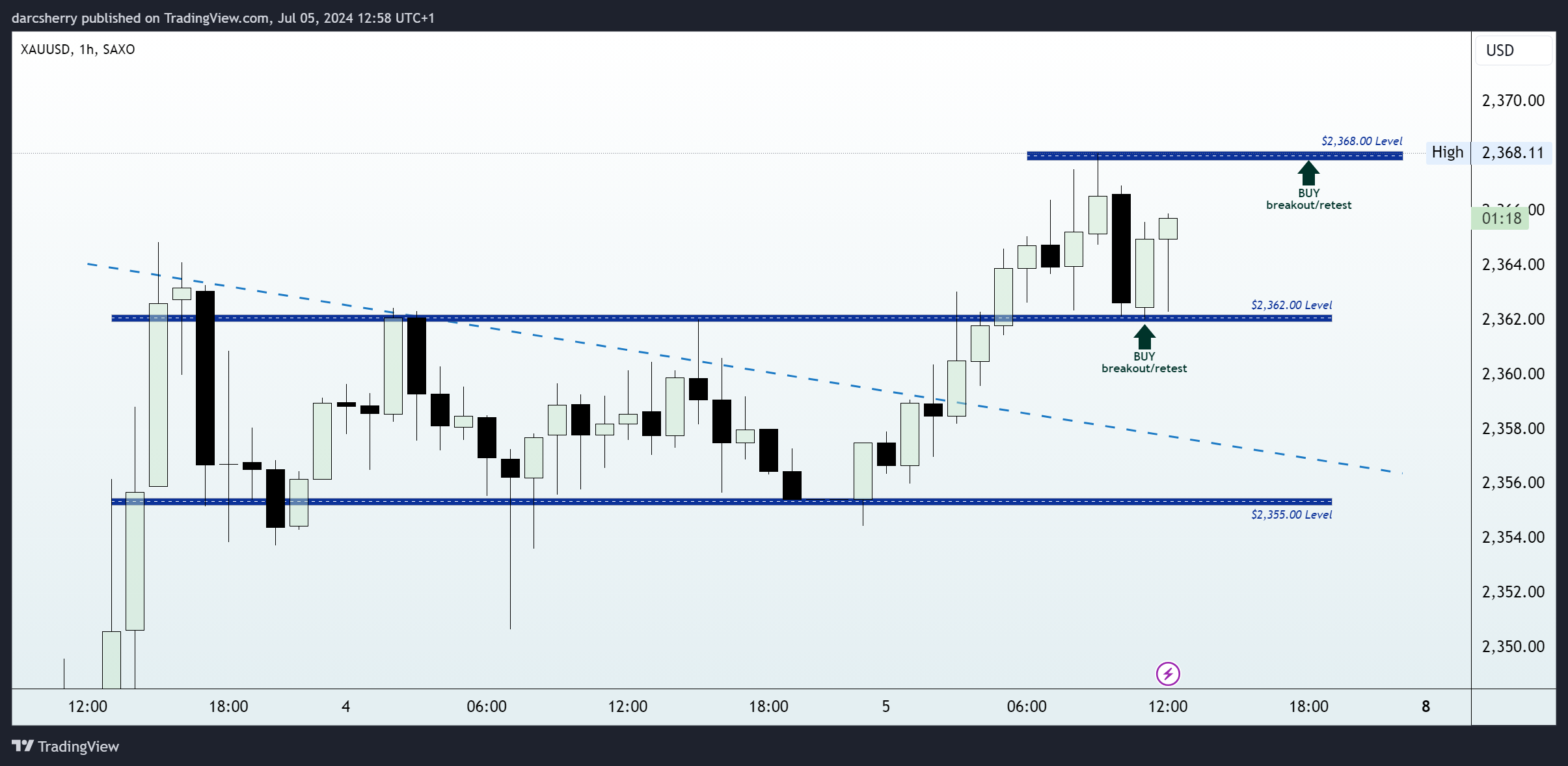Click the day 5 label on the time axis
The height and width of the screenshot is (766, 1568).
click(x=885, y=707)
